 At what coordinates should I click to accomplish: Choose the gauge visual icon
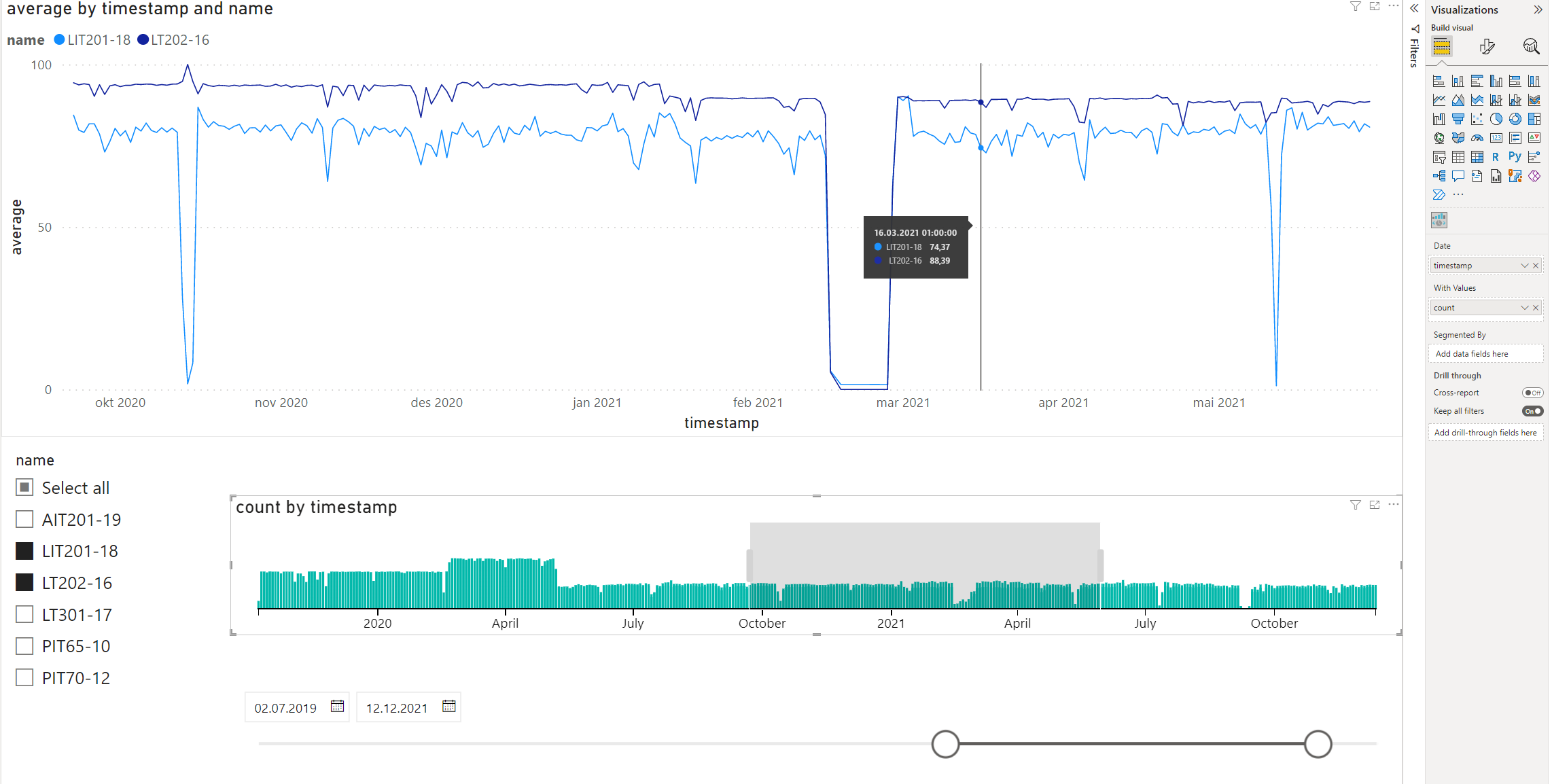point(1477,138)
